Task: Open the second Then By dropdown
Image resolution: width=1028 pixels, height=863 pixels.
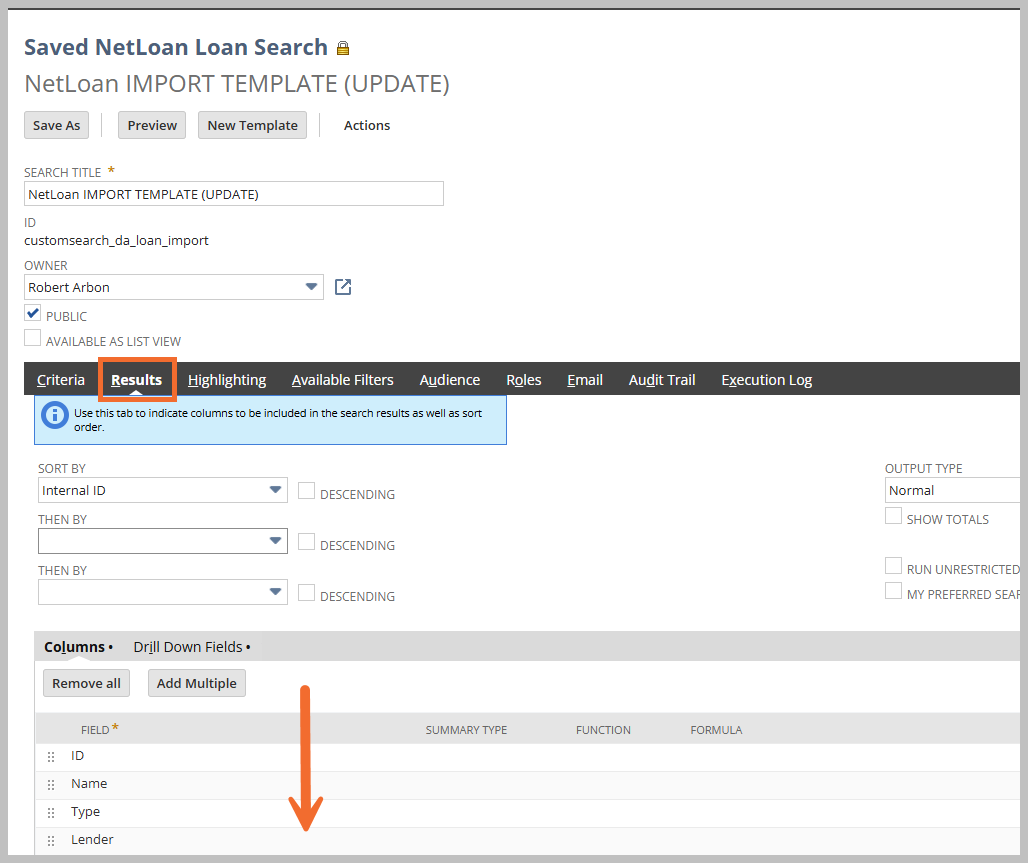Action: click(163, 592)
